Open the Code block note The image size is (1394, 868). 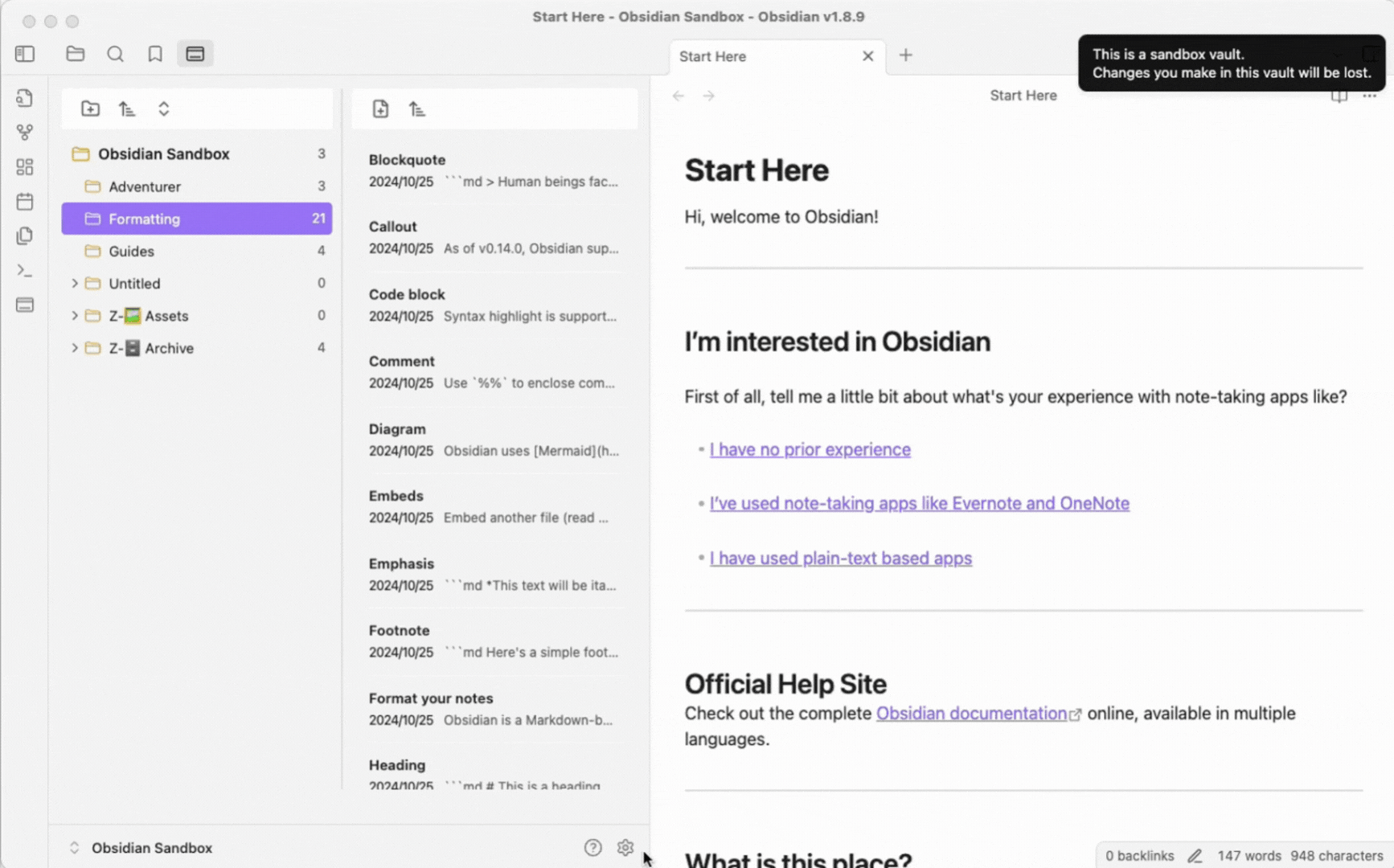[494, 305]
